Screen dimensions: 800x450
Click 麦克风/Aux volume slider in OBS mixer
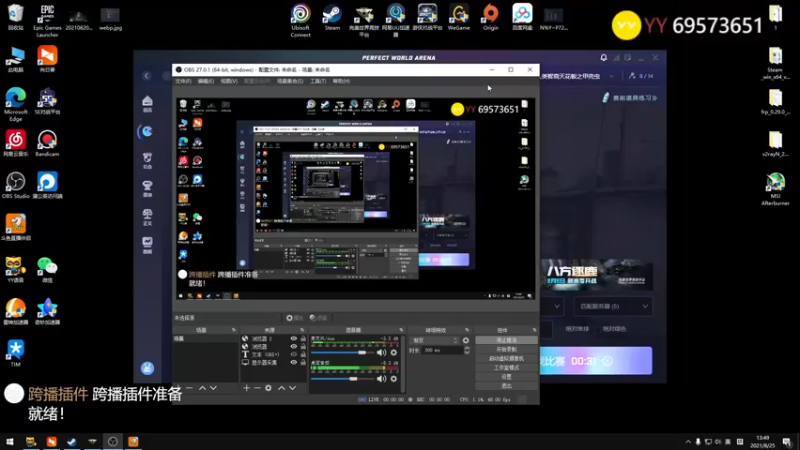[x=342, y=353]
